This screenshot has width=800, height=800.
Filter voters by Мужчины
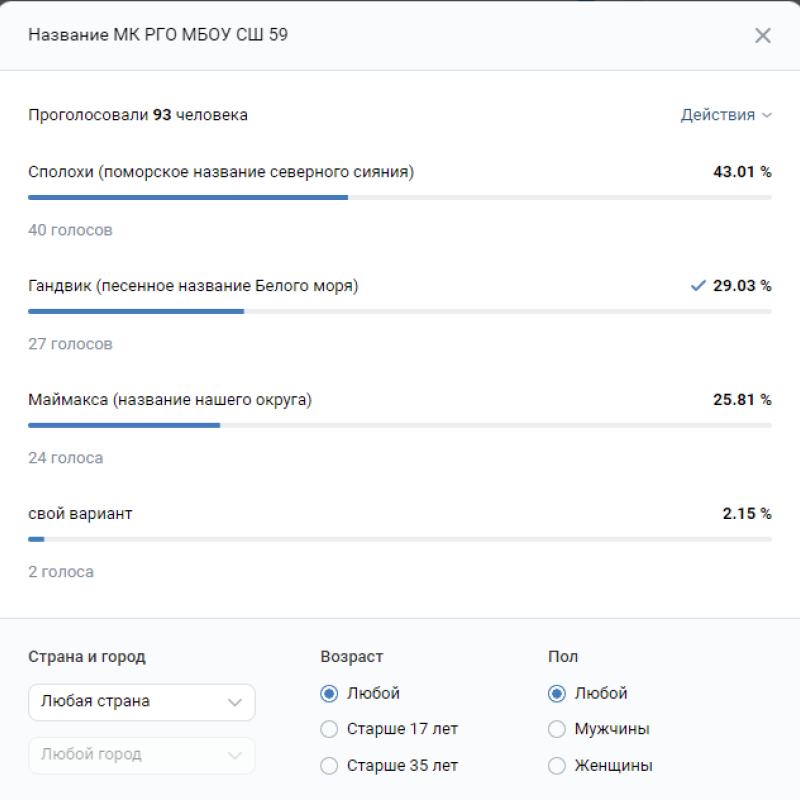pyautogui.click(x=557, y=729)
